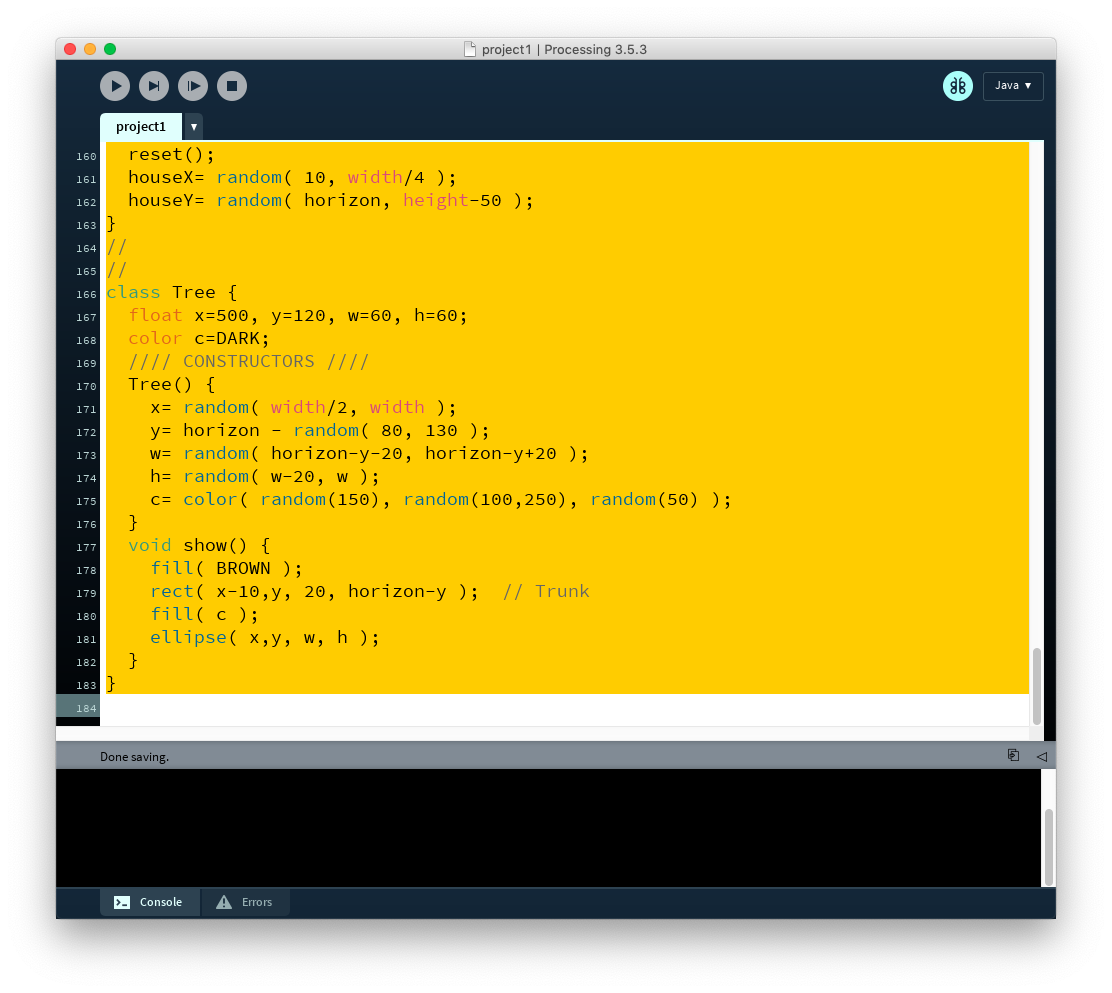Click the copy status message icon
Screen dimensions: 1112x993
[x=1013, y=756]
